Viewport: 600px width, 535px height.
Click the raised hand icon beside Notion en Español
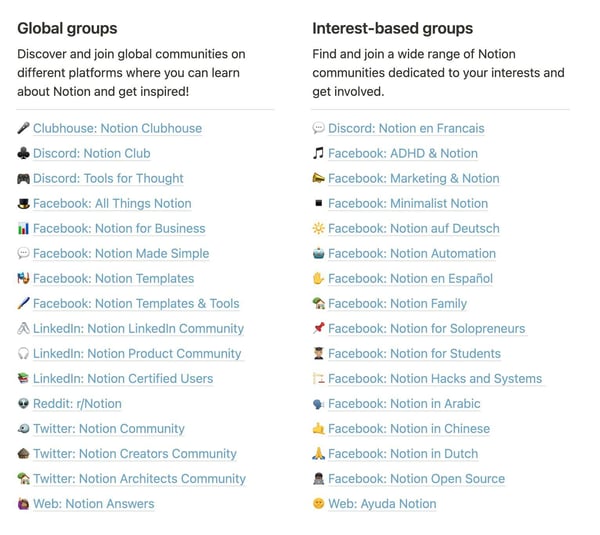click(318, 279)
